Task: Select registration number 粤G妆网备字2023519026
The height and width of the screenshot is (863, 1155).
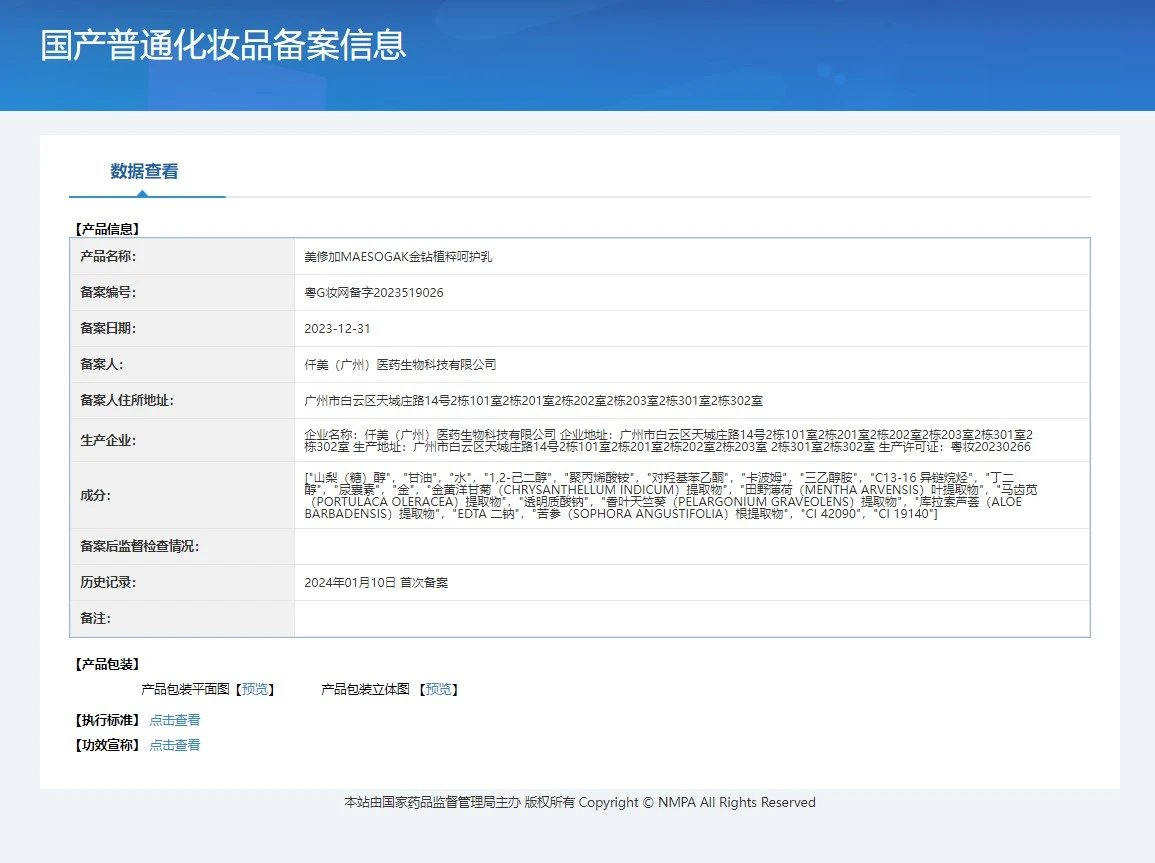Action: pos(373,293)
